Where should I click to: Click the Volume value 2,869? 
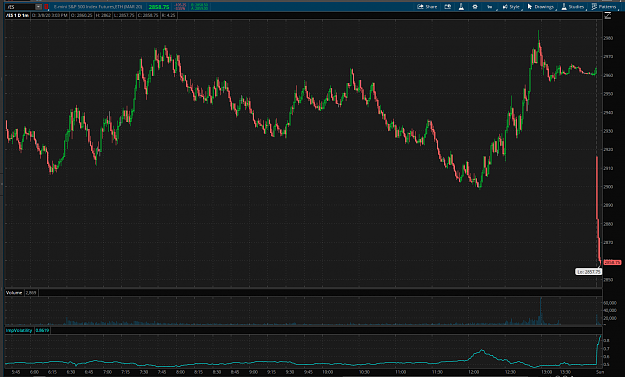(31, 293)
